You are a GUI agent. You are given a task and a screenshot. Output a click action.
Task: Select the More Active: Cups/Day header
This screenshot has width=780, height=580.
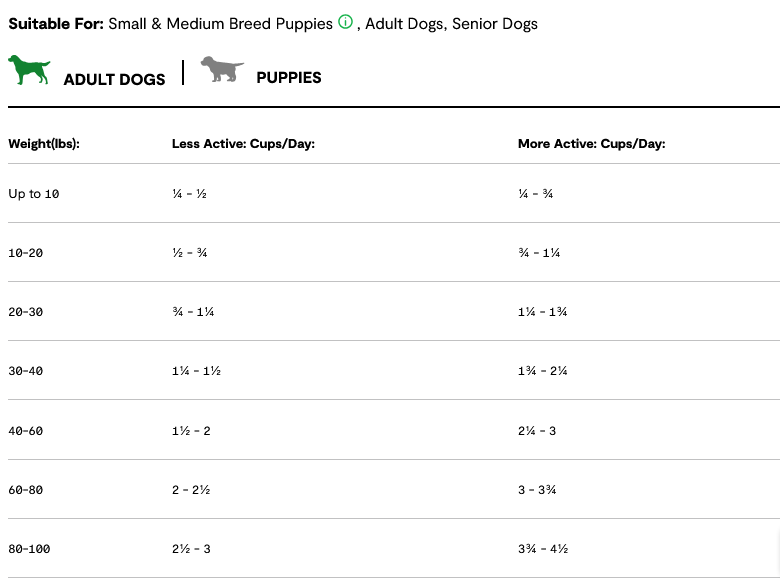click(x=591, y=144)
